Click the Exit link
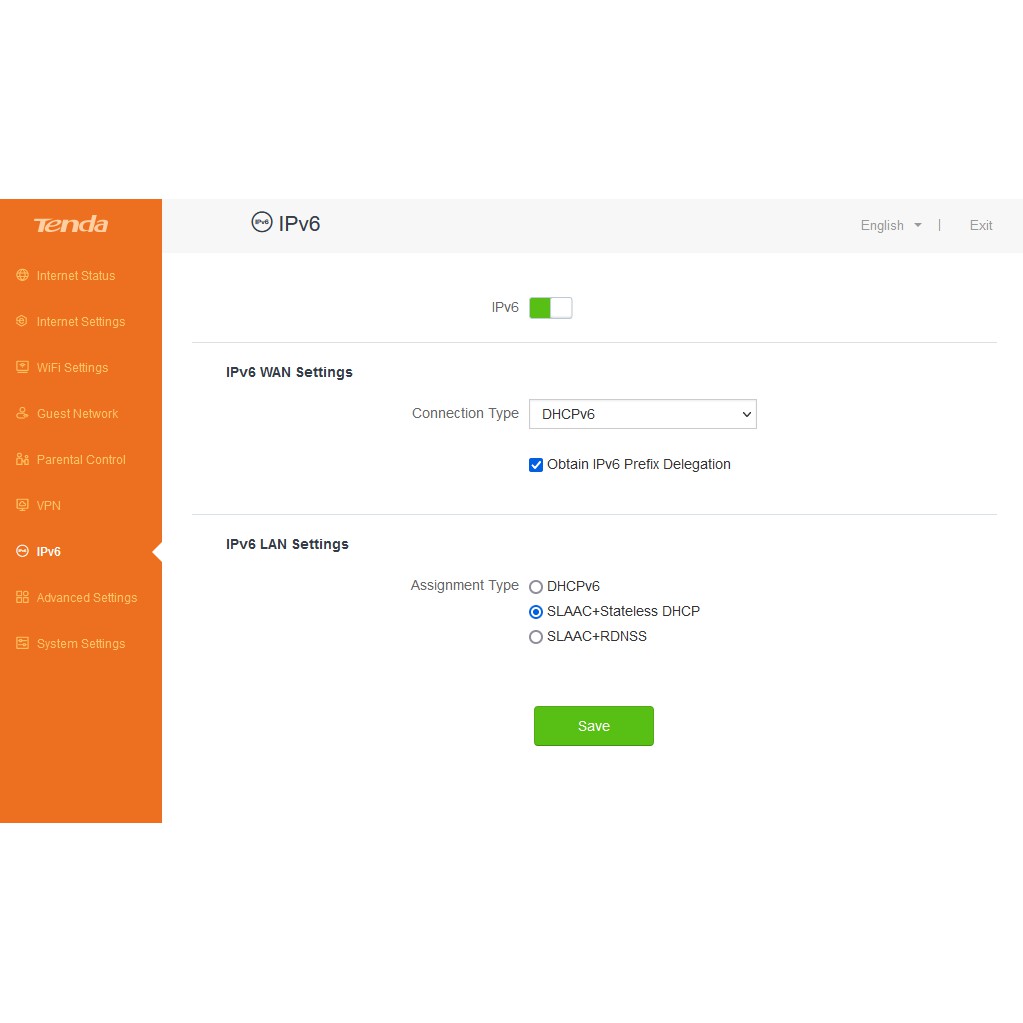This screenshot has height=1023, width=1023. coord(980,226)
